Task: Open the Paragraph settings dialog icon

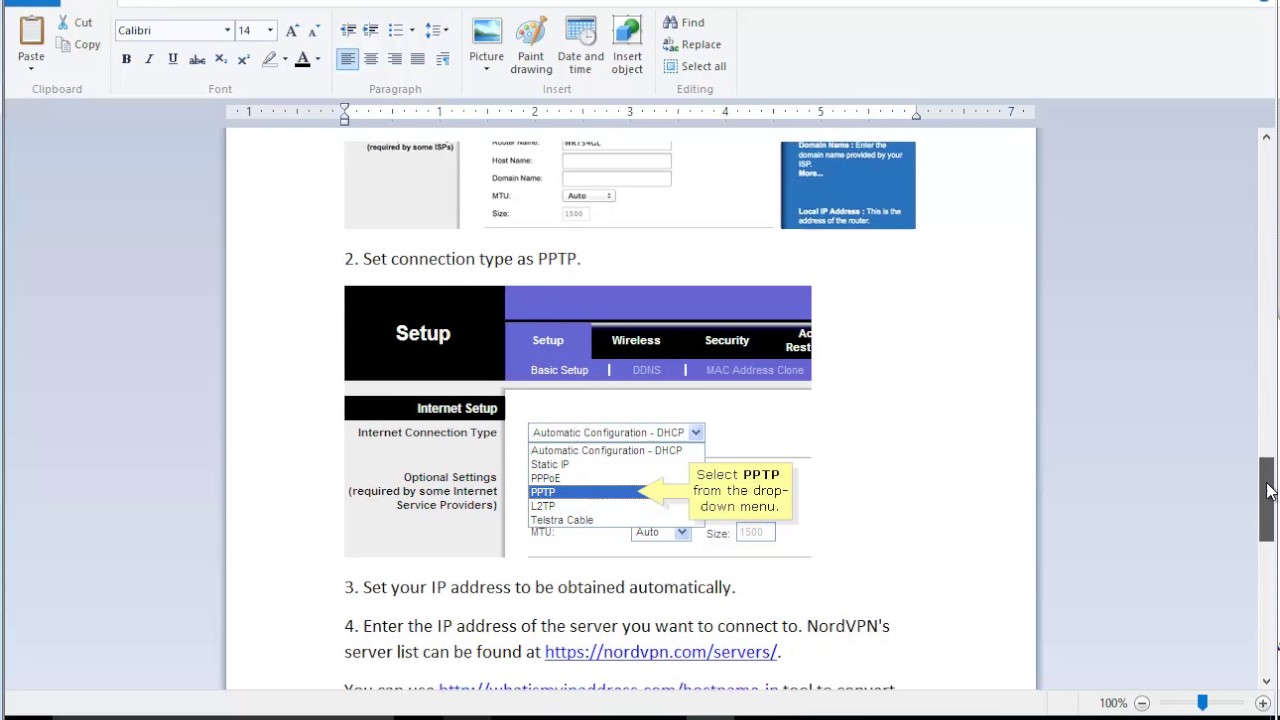Action: pos(443,59)
